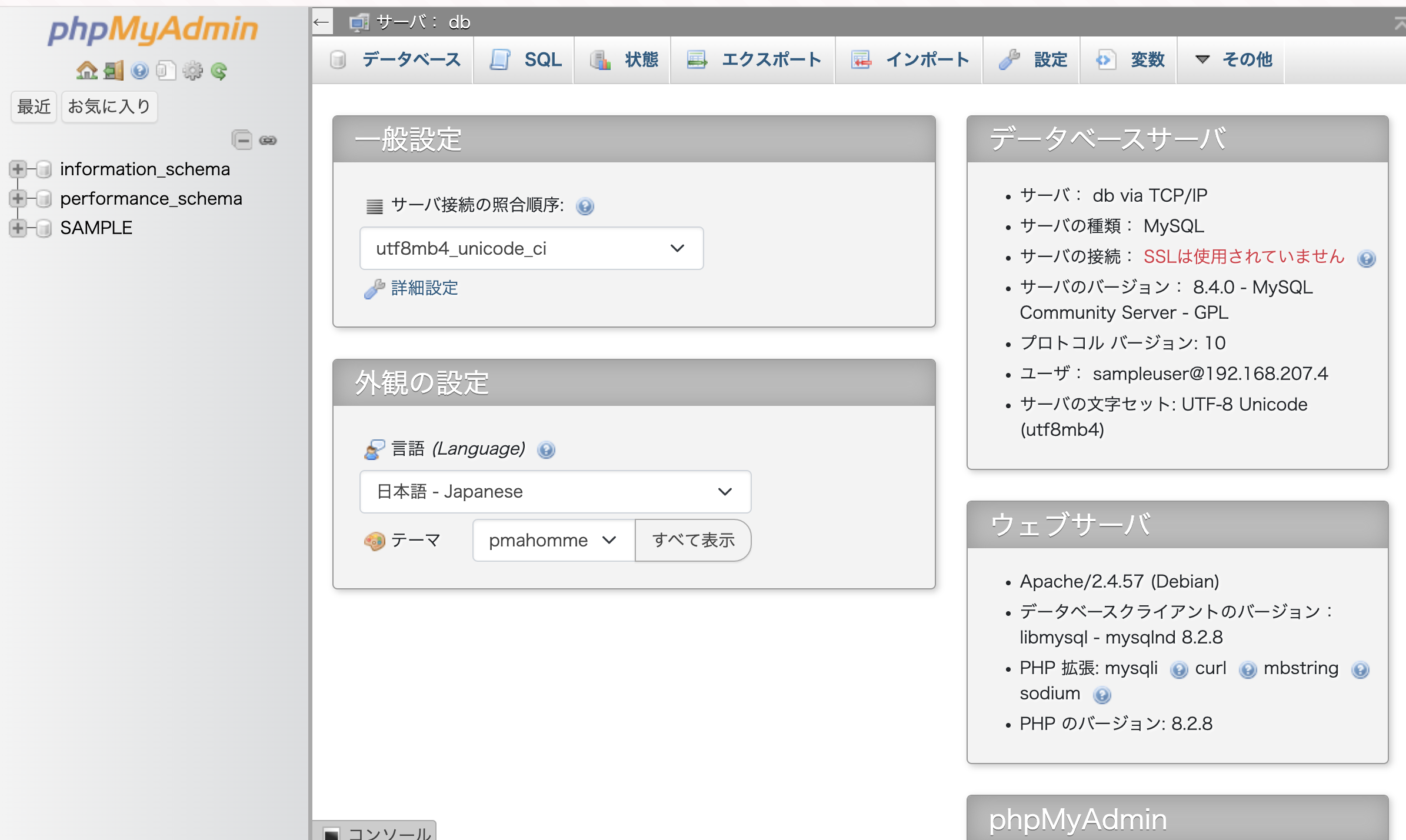Open help icon after mbstring extension

[1360, 669]
